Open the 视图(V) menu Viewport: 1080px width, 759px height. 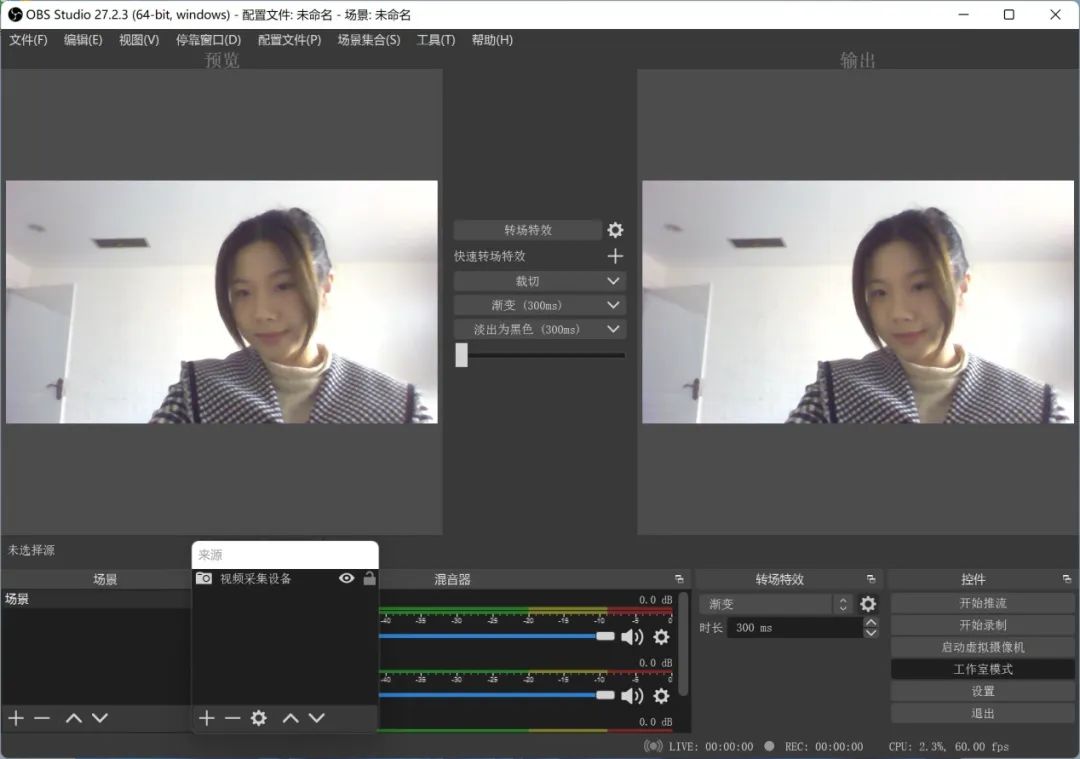[138, 40]
